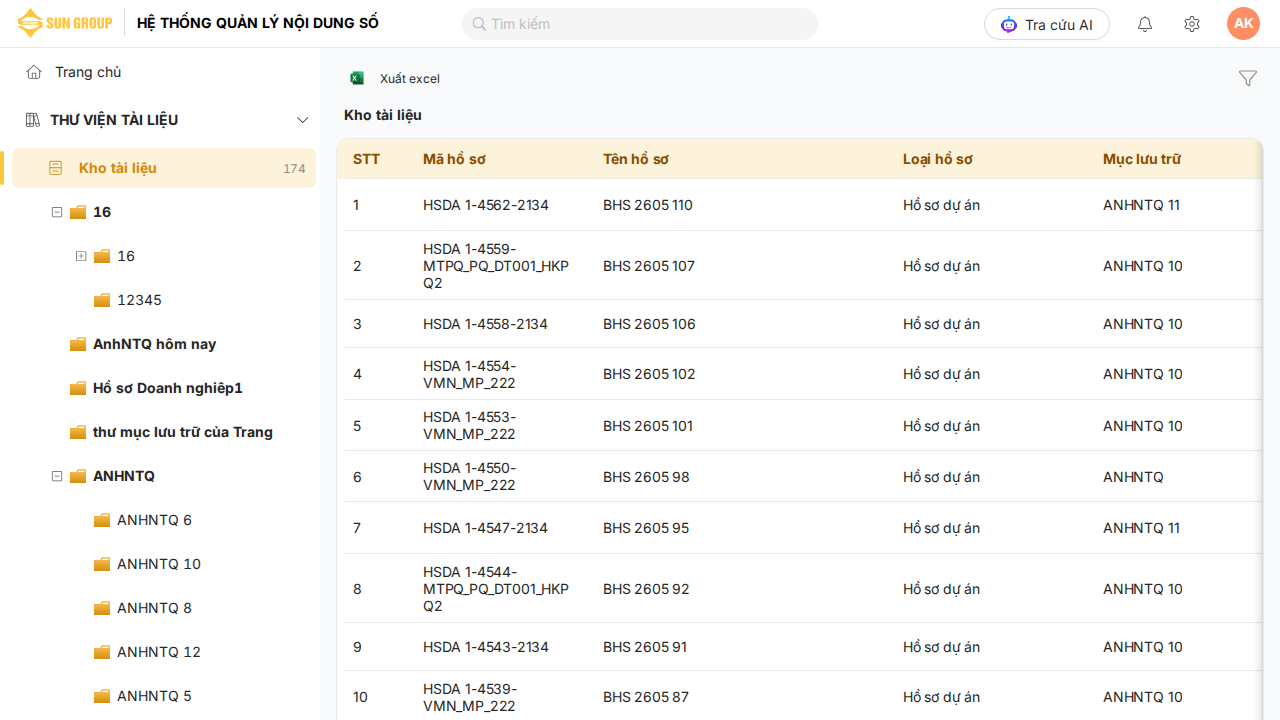Screen dimensions: 1280x720
Task: Click the Trang chủ home icon
Action: pos(34,72)
